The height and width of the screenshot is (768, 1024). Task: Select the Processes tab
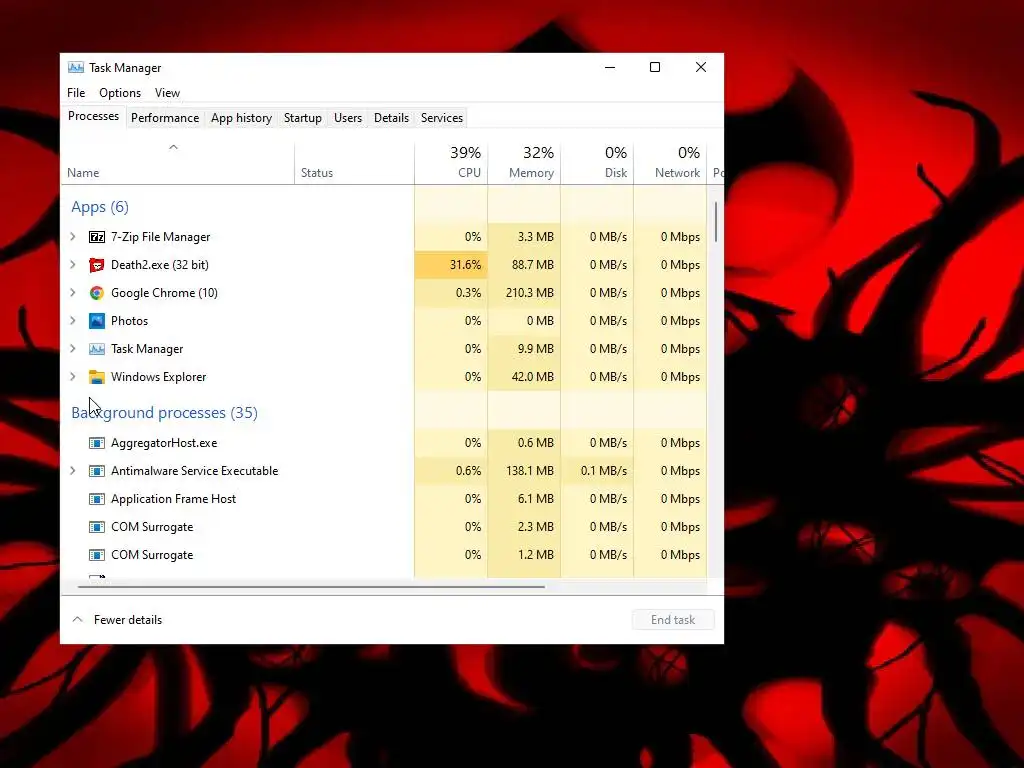pyautogui.click(x=93, y=116)
